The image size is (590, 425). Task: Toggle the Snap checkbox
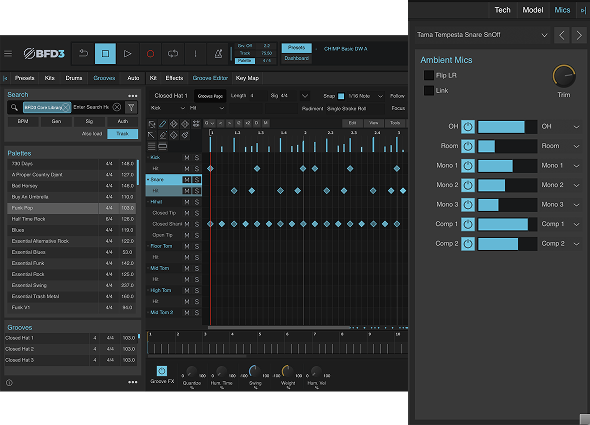pos(341,96)
